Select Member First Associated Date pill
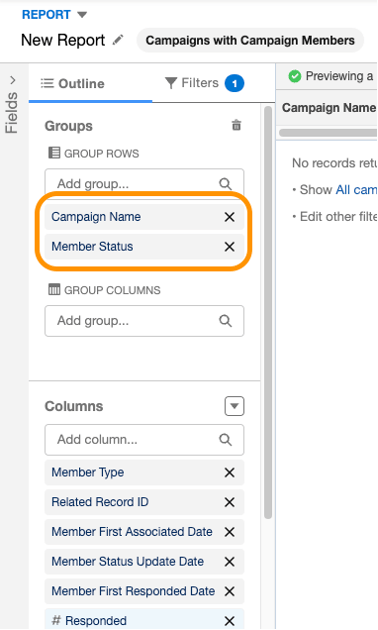 pos(144,532)
